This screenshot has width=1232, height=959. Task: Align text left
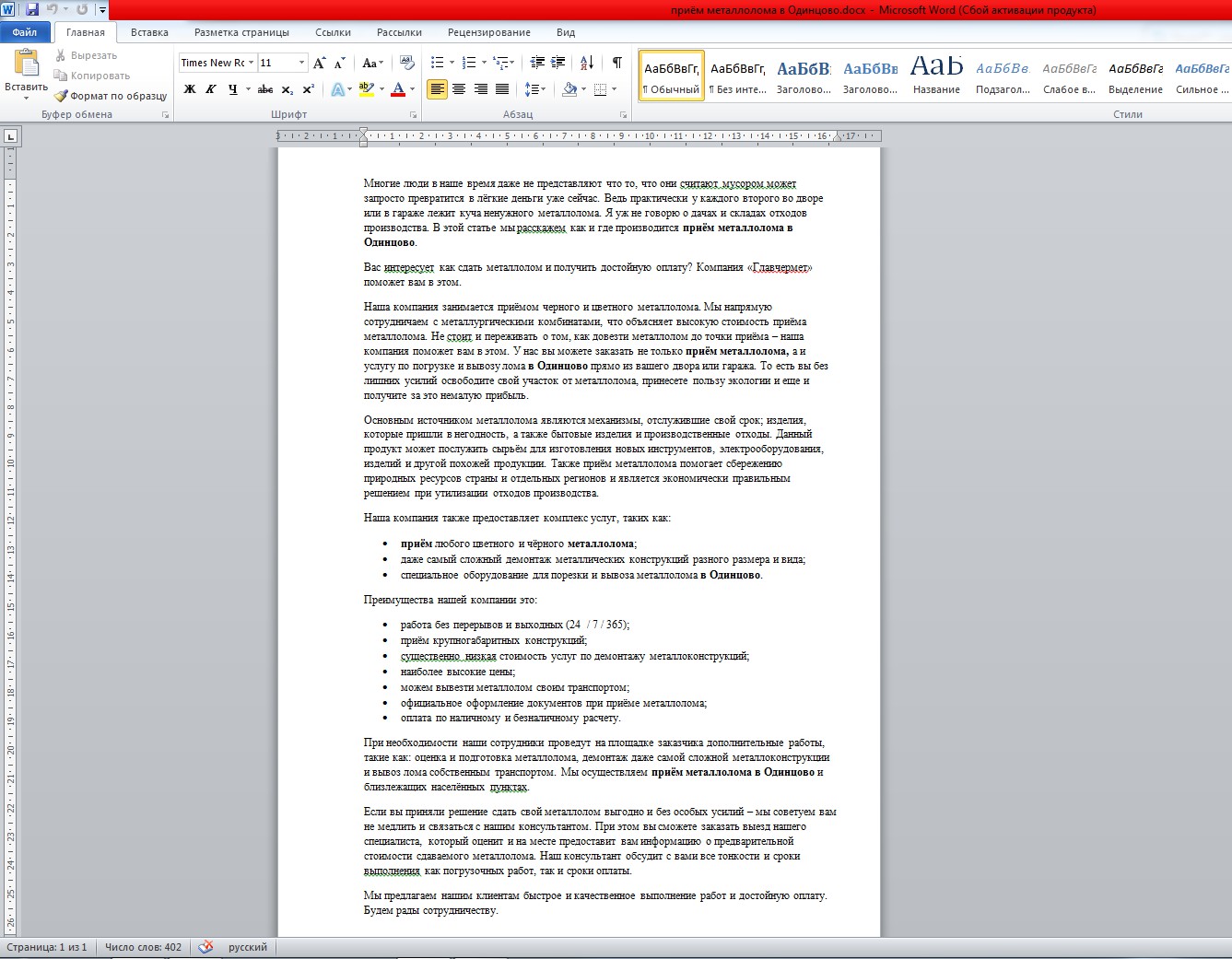[437, 89]
